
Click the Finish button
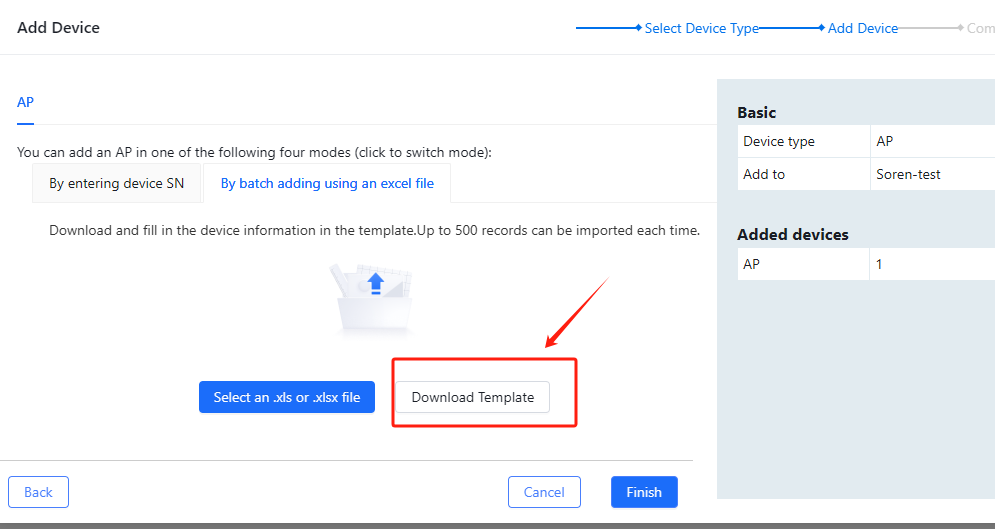click(x=644, y=492)
